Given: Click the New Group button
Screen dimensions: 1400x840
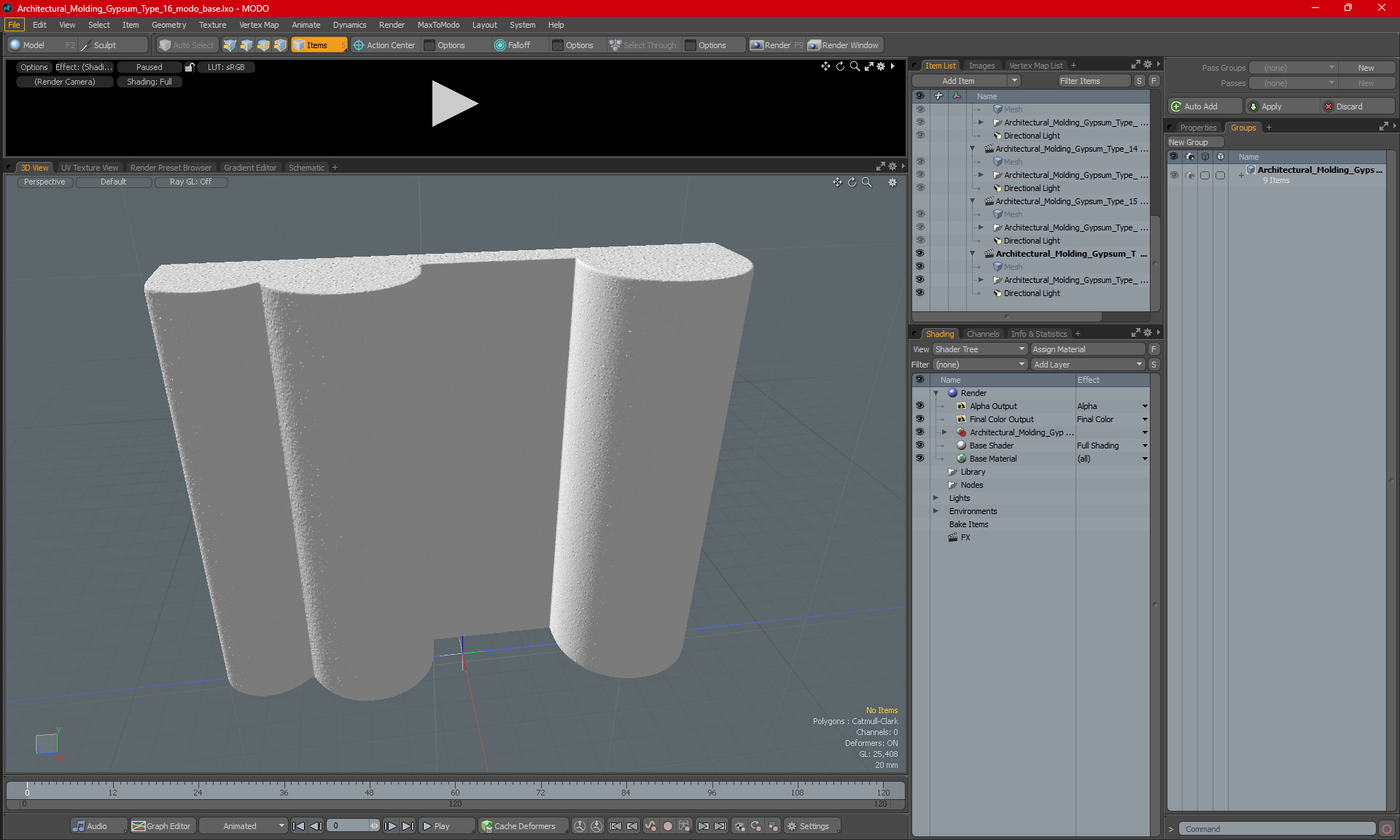Looking at the screenshot, I should pyautogui.click(x=1194, y=142).
